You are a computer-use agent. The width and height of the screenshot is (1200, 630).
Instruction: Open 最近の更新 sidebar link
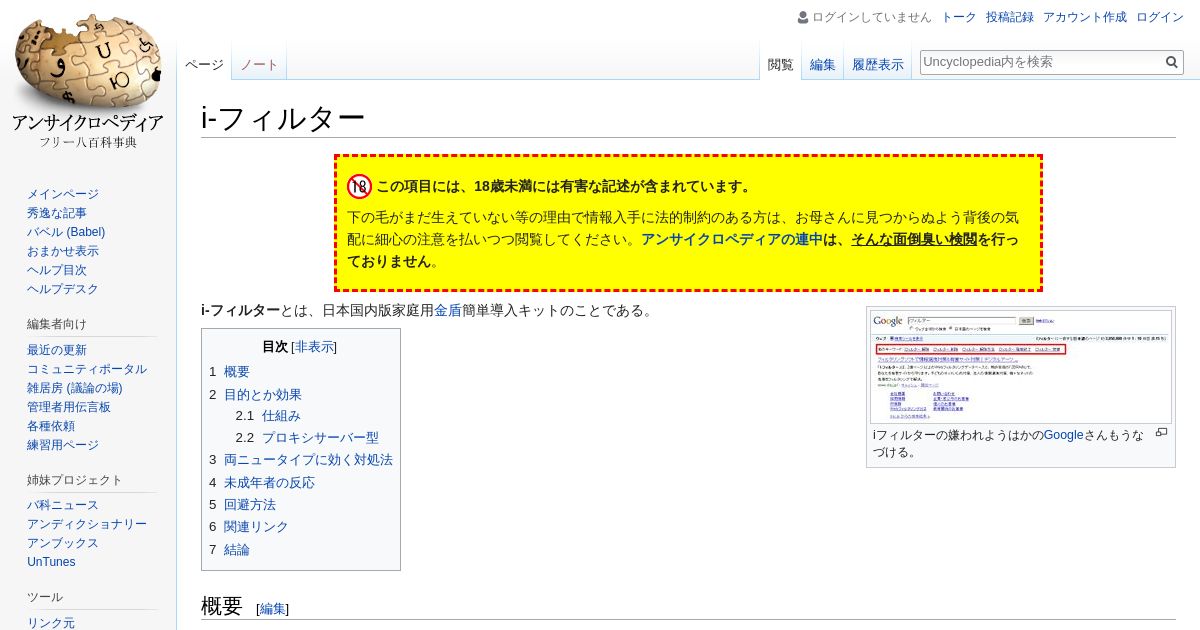[57, 350]
